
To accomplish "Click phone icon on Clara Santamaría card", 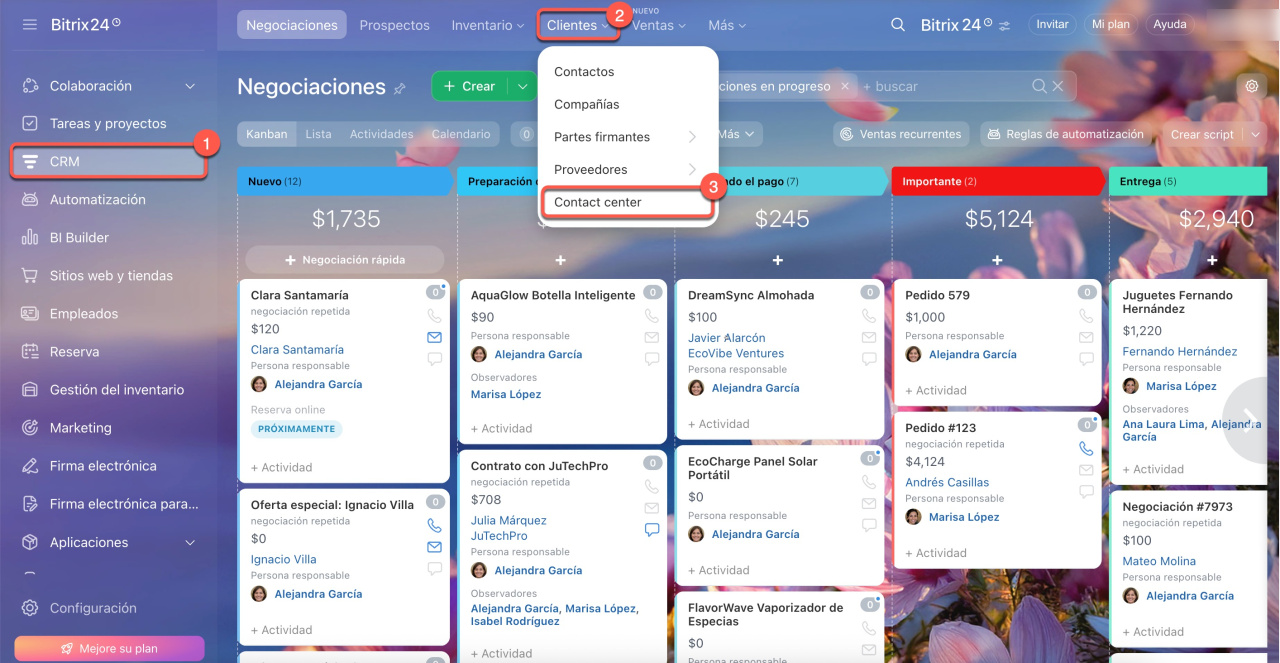I will click(434, 315).
